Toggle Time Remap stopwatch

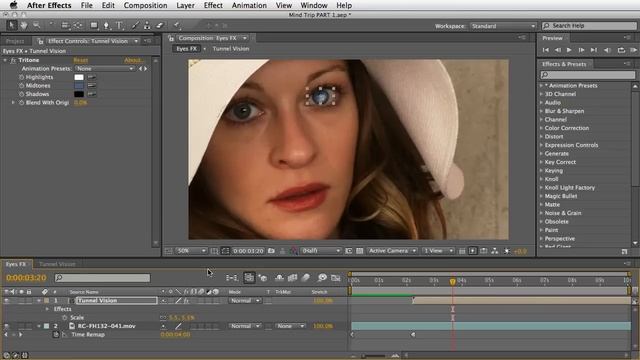pos(56,335)
